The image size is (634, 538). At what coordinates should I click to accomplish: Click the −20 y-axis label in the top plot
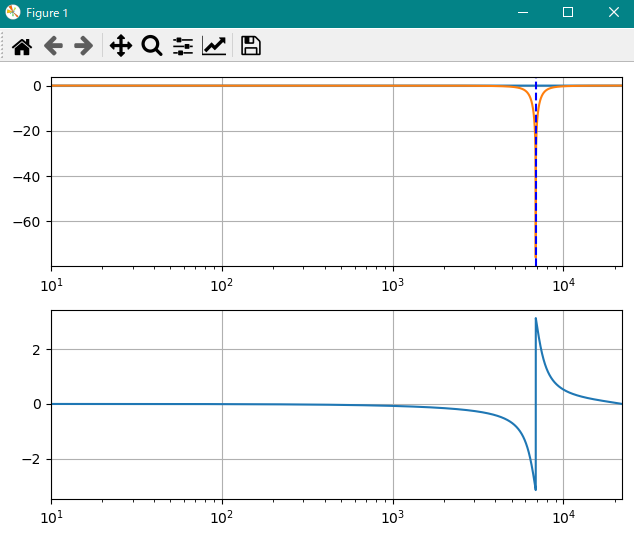26,131
